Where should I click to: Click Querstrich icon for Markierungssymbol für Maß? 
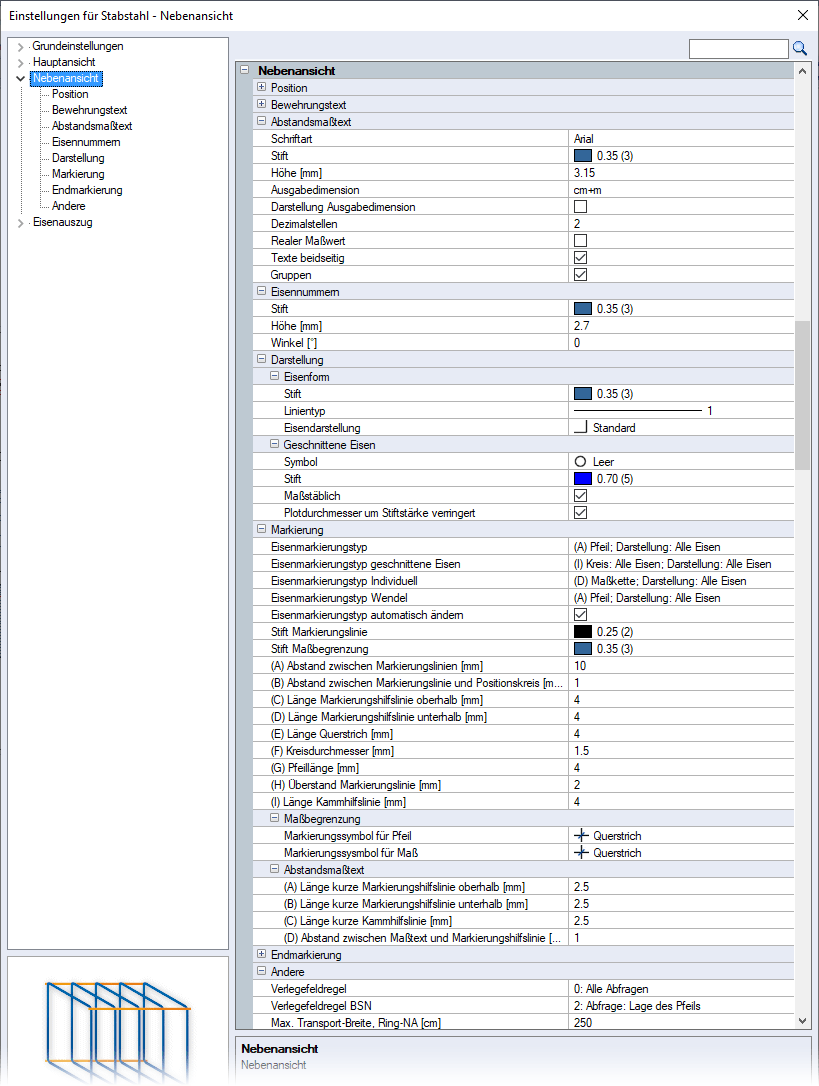click(x=581, y=853)
